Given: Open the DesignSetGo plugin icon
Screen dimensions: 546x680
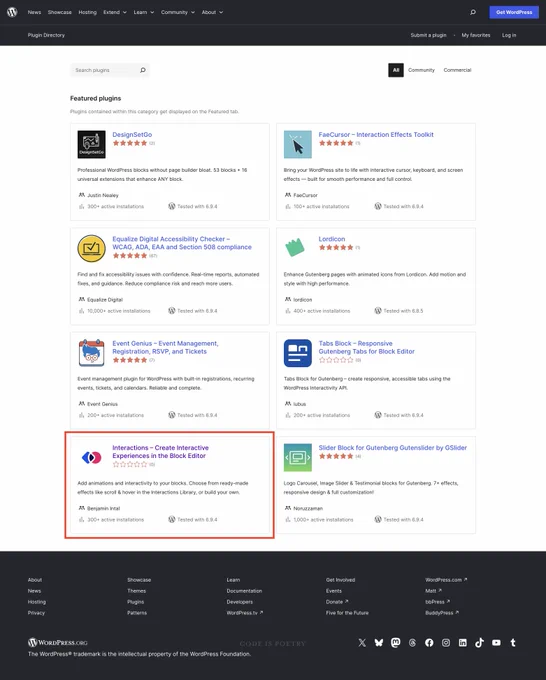Looking at the screenshot, I should 92,144.
